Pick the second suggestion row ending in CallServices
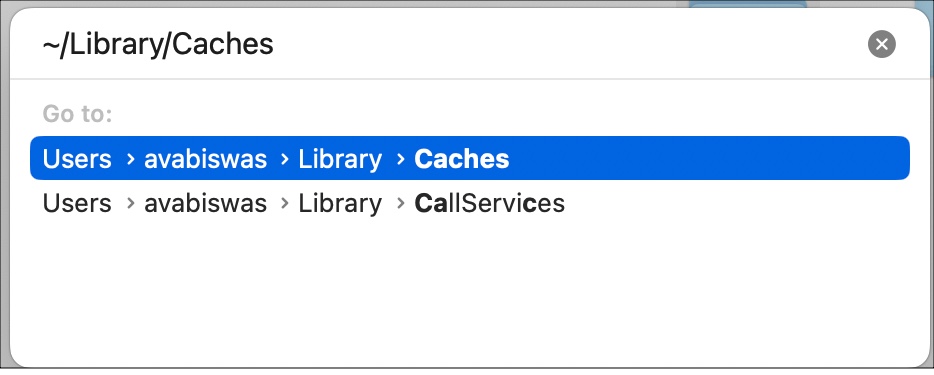Screen dimensions: 934x375 (x=470, y=204)
